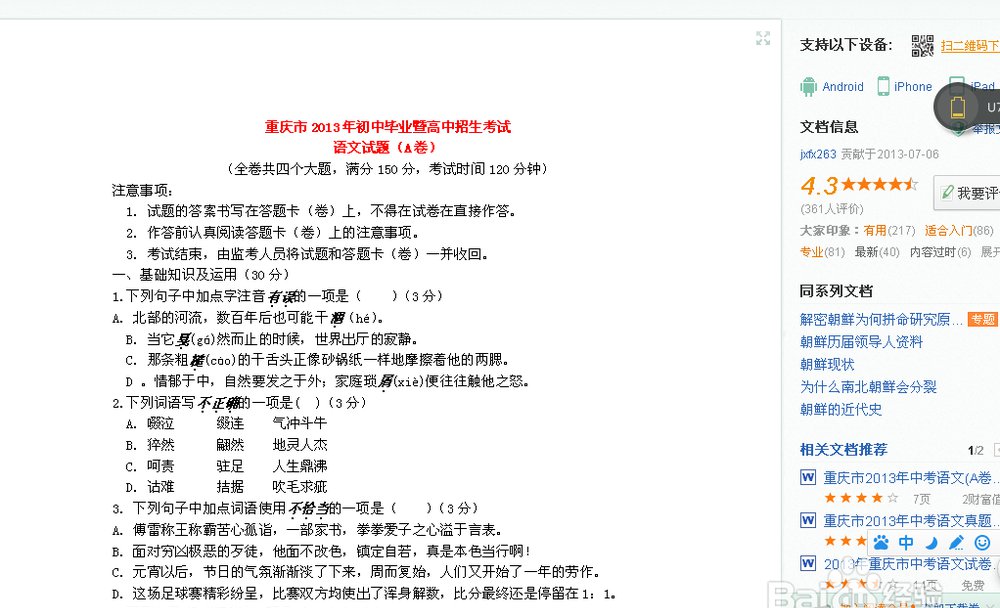Click the QR code image to download

coord(922,47)
